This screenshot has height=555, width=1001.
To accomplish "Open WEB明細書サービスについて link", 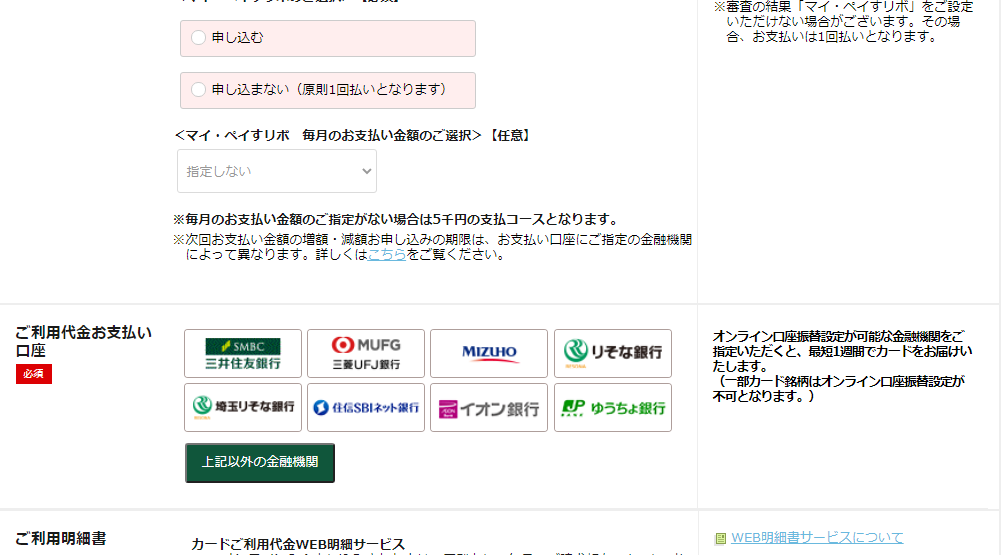I will coord(817,538).
